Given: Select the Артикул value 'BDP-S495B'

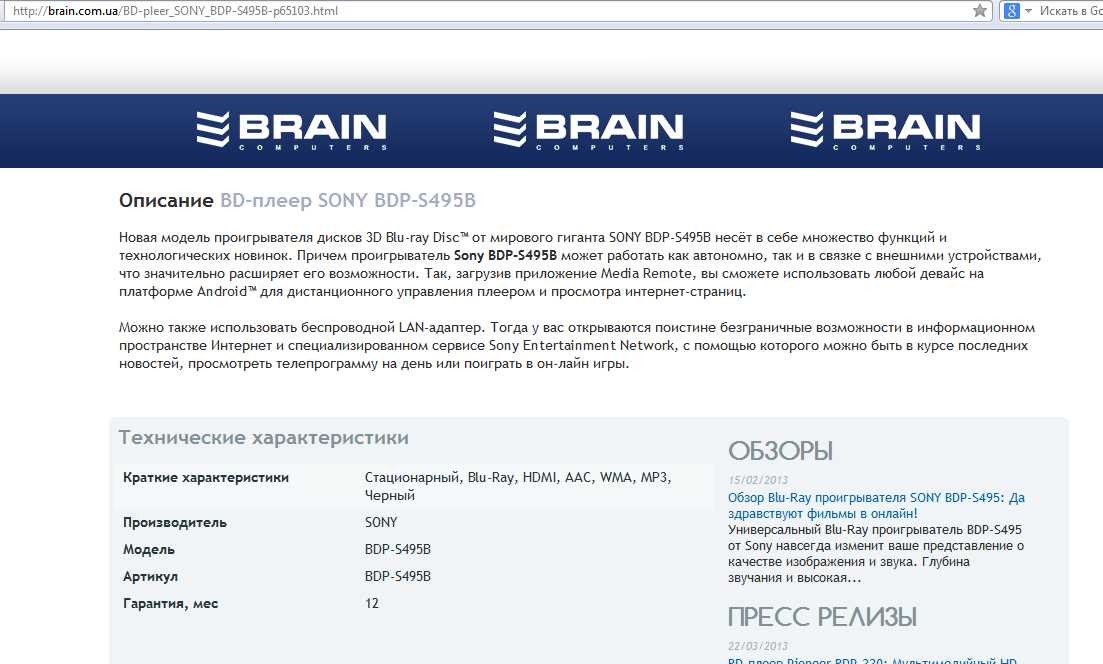Looking at the screenshot, I should coord(397,576).
